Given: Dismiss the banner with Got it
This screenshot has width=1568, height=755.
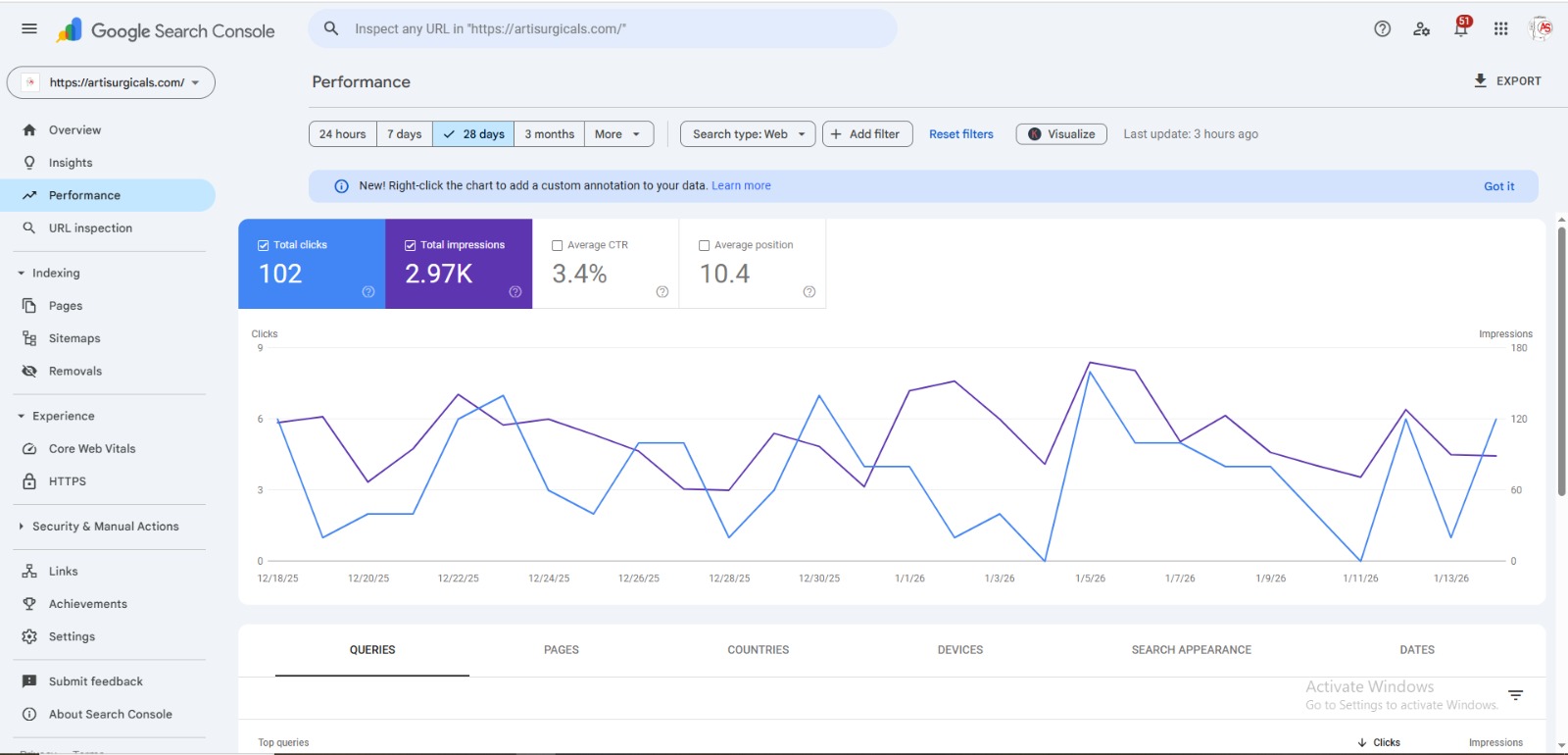Looking at the screenshot, I should pyautogui.click(x=1499, y=186).
